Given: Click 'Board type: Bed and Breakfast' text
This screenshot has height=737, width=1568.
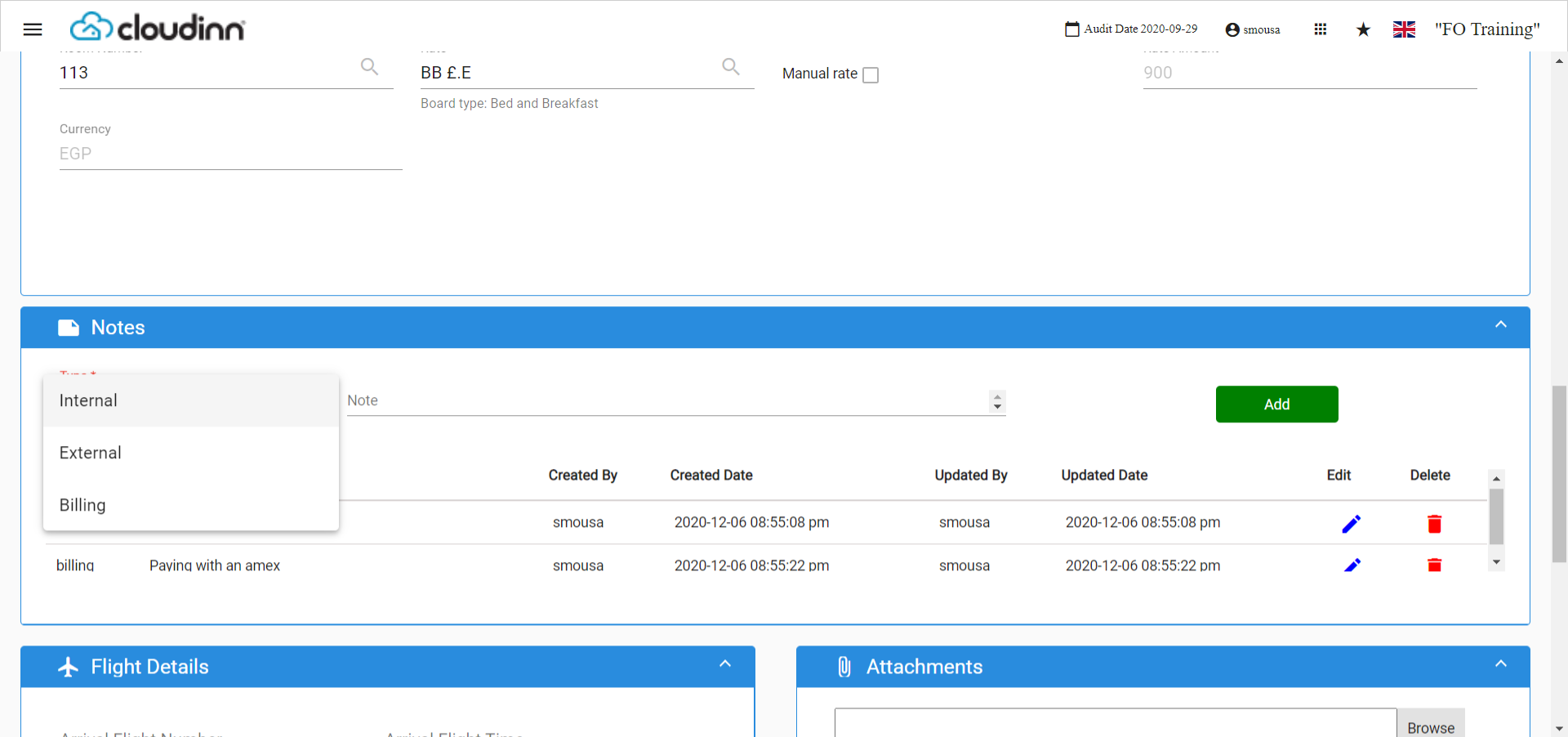Looking at the screenshot, I should 510,104.
